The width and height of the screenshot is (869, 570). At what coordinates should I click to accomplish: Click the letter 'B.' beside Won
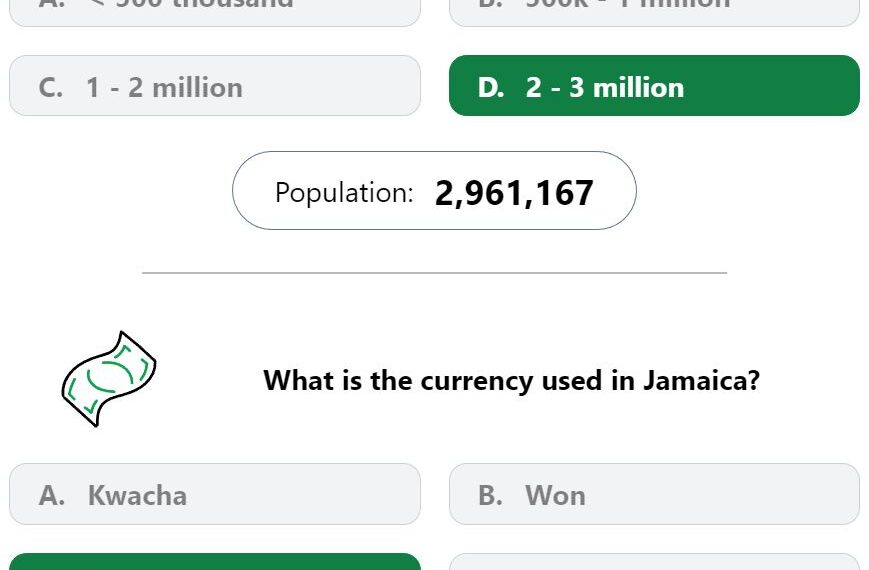point(490,495)
